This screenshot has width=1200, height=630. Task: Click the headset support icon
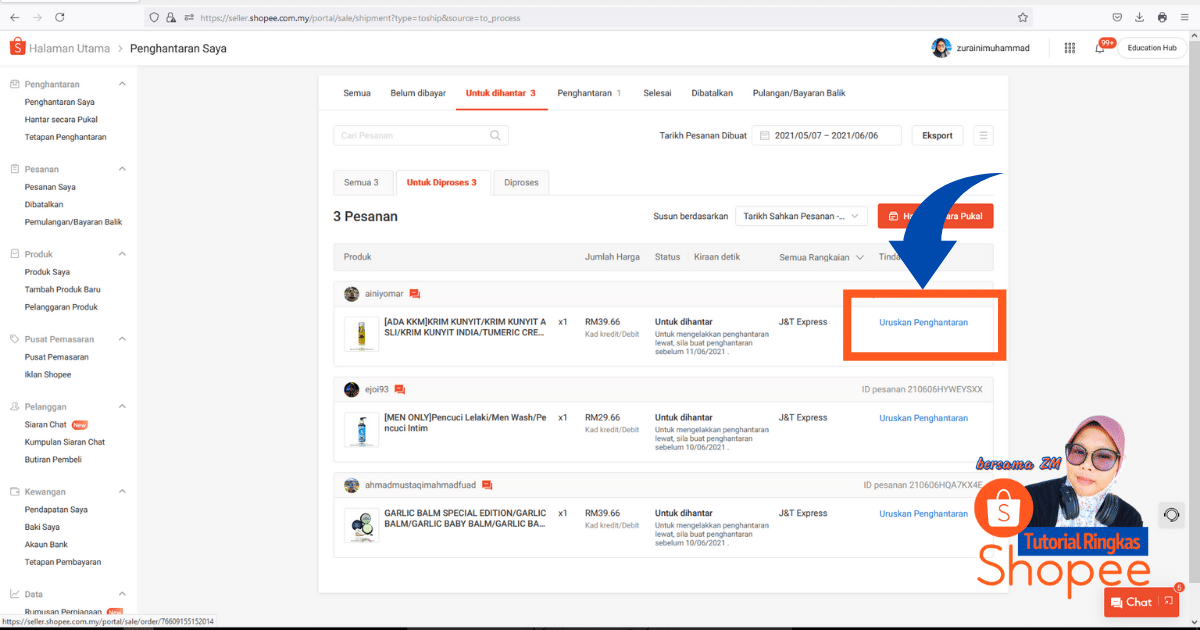[x=1171, y=515]
